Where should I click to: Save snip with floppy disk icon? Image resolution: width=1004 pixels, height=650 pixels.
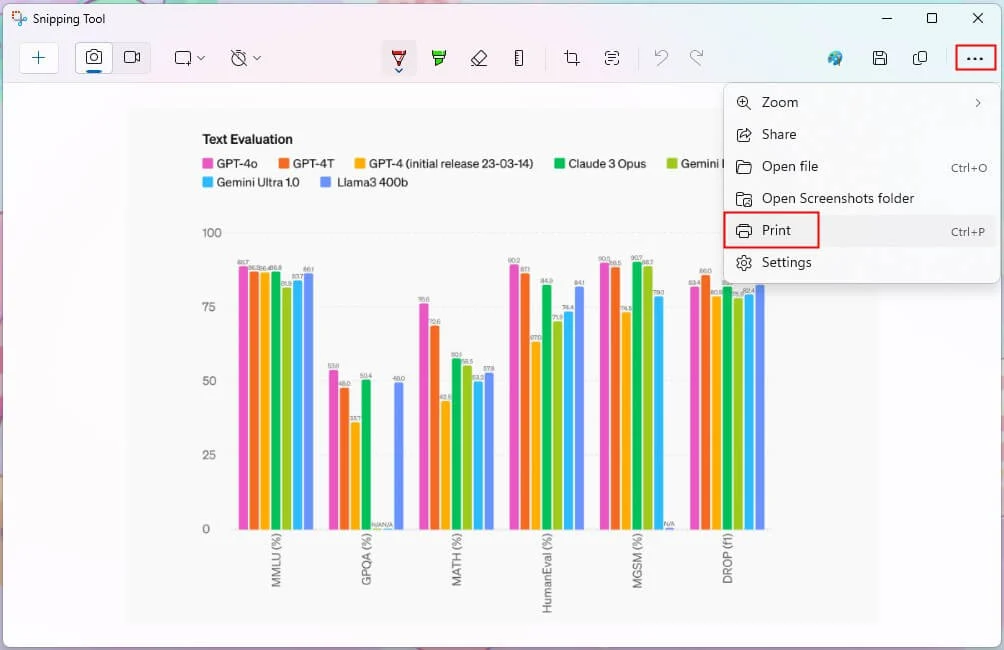coord(880,58)
